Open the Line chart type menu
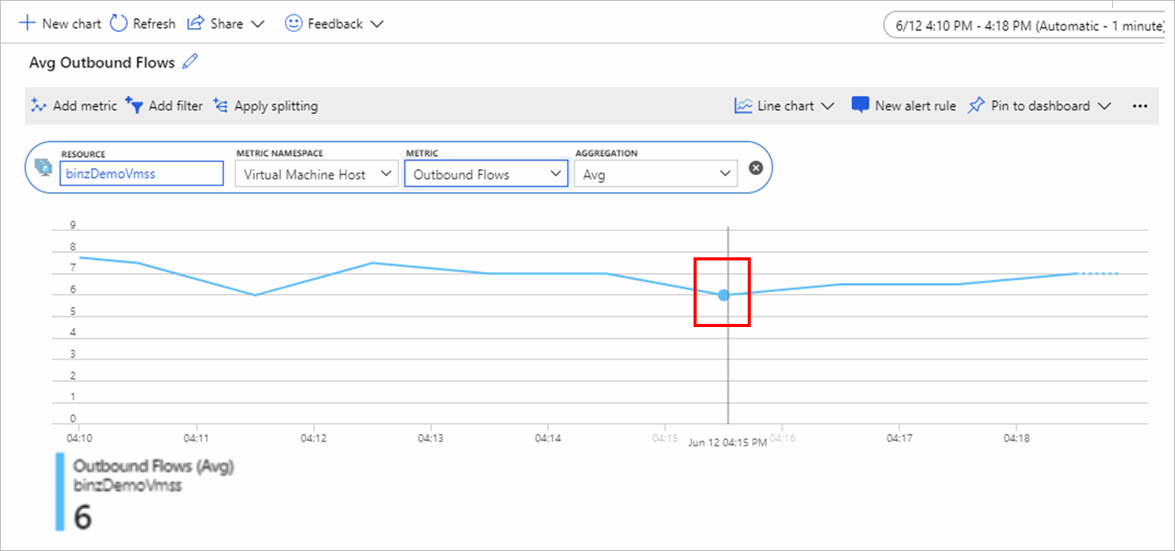This screenshot has height=551, width=1175. point(784,105)
